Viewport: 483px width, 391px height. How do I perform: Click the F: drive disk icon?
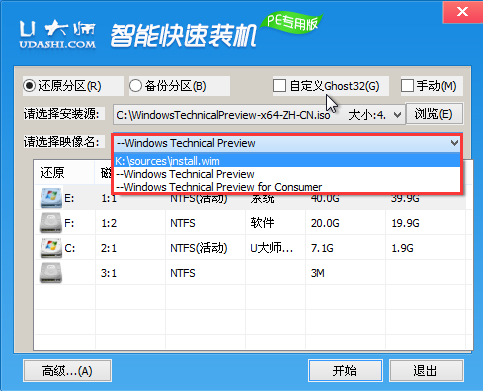51,223
